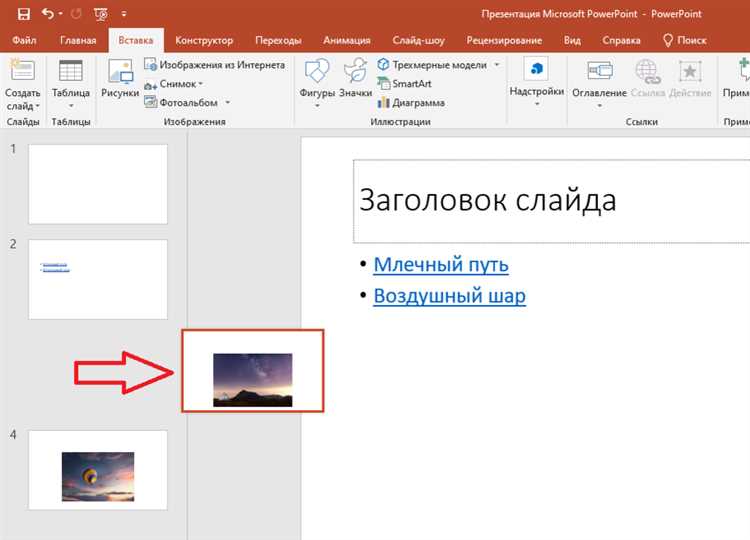Click the Снимок camera icon
Screen dimensions: 750x540
151,85
